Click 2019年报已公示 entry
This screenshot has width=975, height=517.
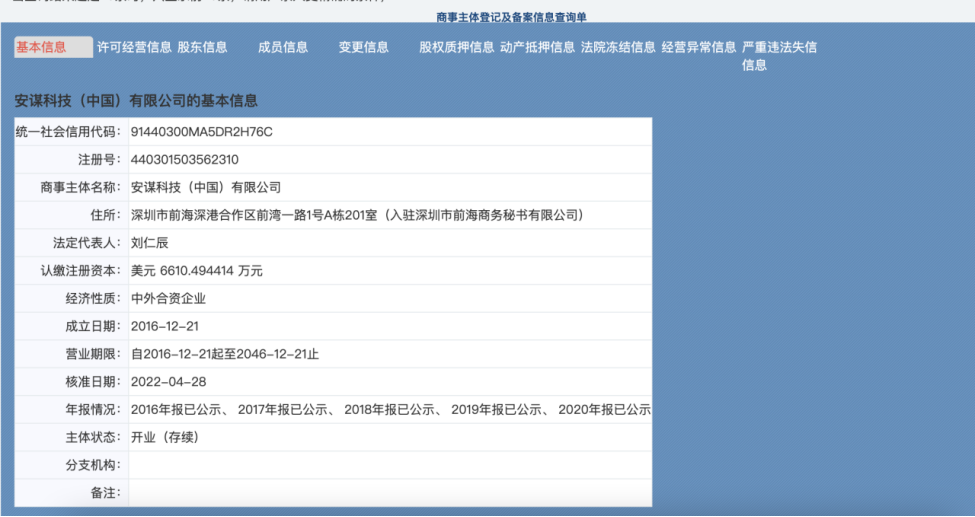[x=497, y=410]
